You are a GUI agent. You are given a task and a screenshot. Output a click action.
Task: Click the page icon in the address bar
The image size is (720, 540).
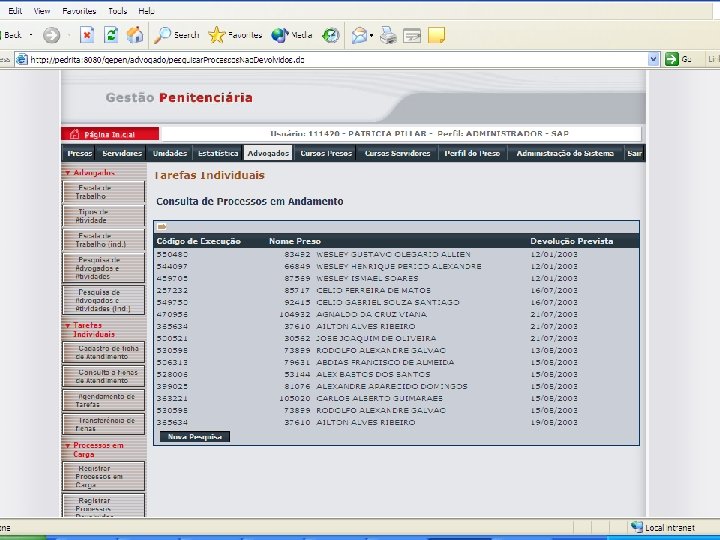click(x=22, y=59)
